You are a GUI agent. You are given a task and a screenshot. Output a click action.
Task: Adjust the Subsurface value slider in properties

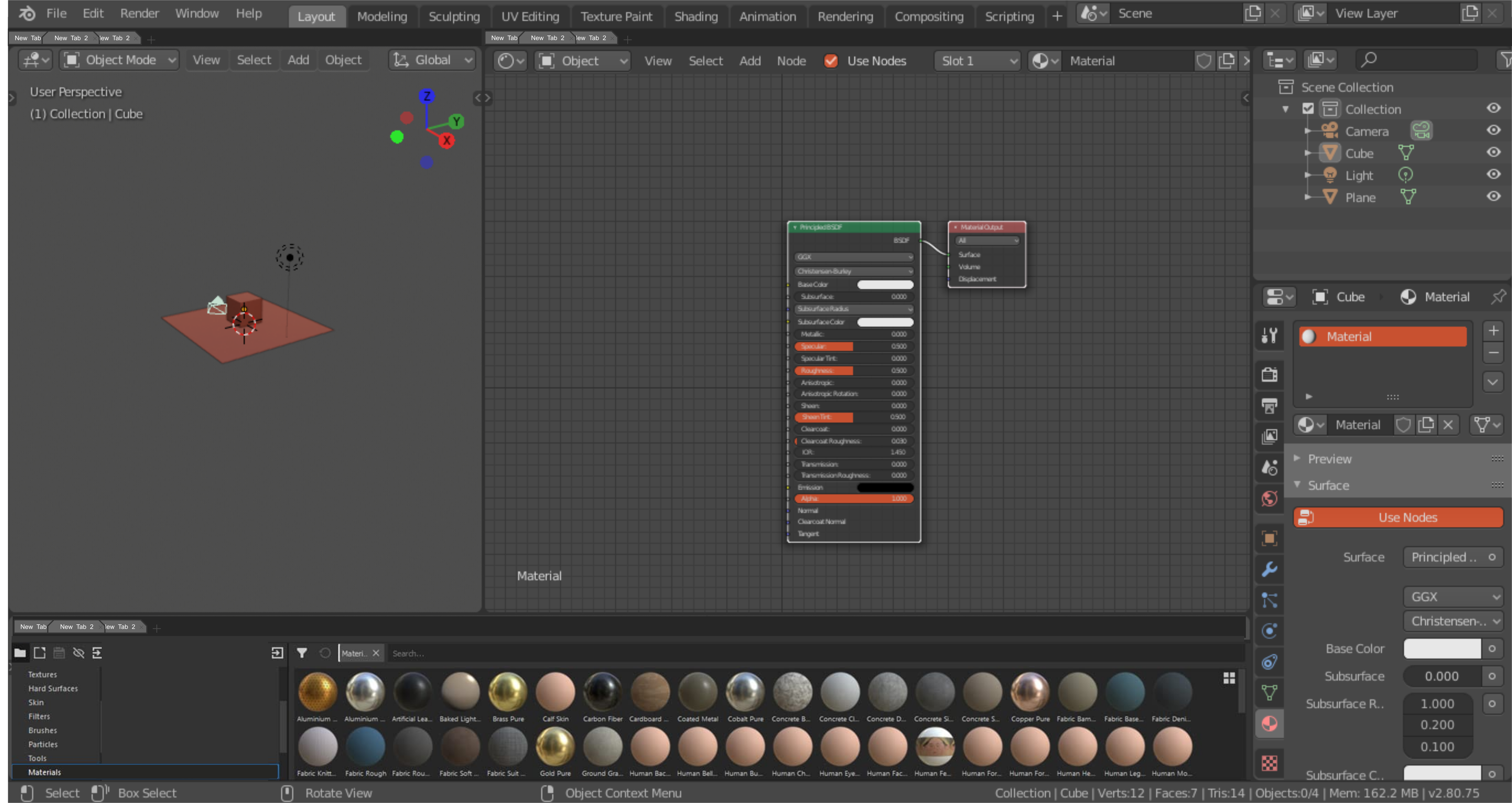tap(1442, 676)
